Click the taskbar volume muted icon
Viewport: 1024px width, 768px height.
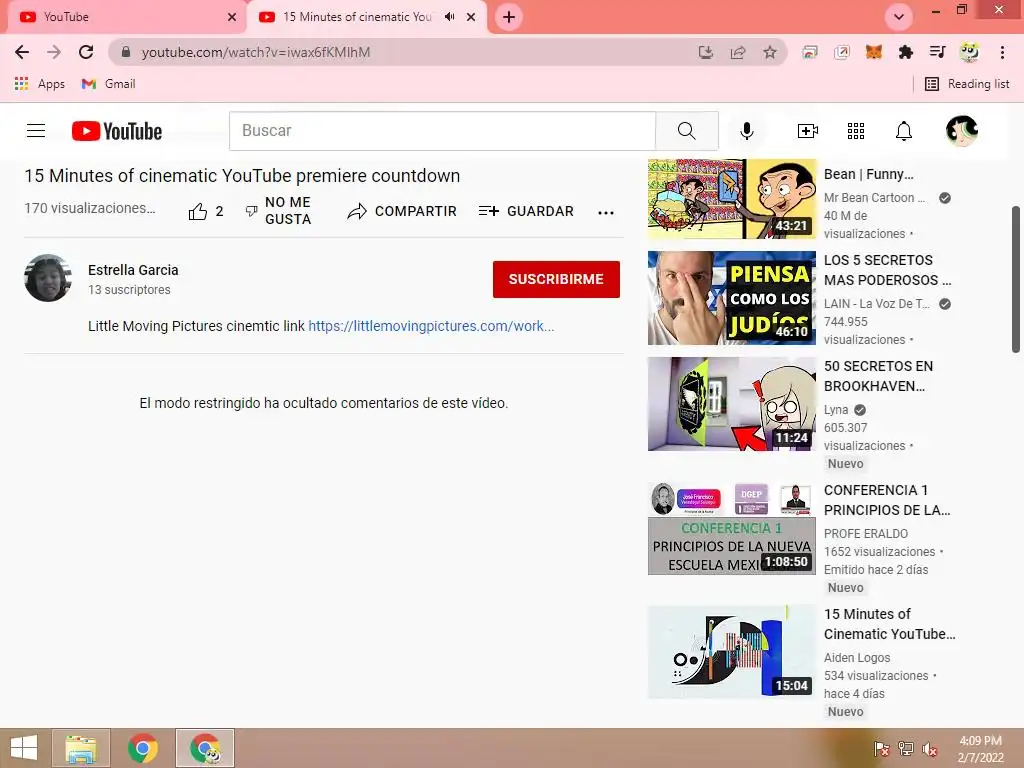tap(930, 749)
